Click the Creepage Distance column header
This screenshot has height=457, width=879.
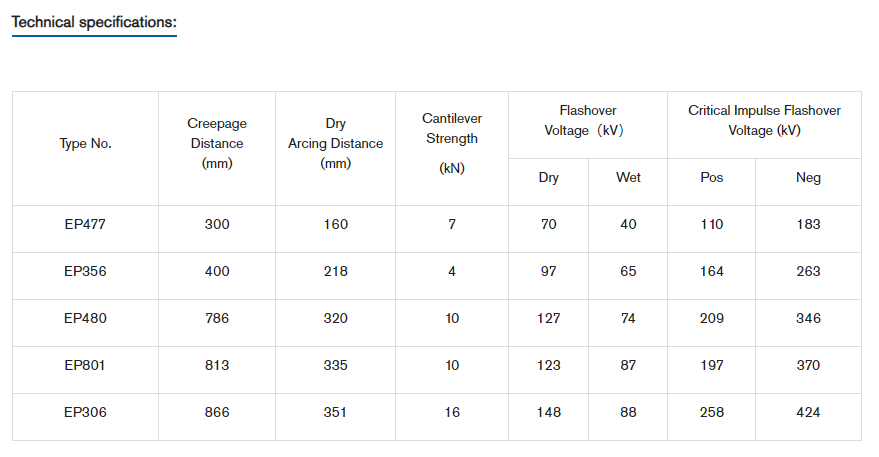pyautogui.click(x=217, y=143)
